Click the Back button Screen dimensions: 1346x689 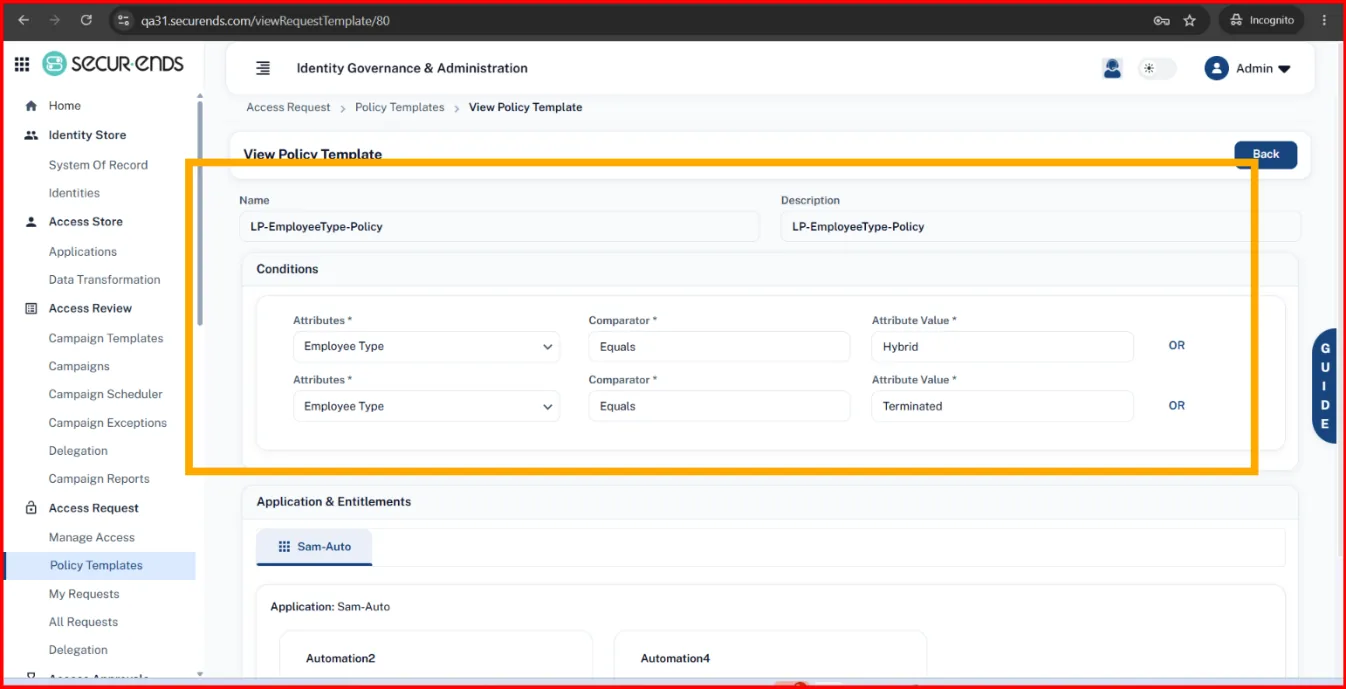[x=1266, y=154]
